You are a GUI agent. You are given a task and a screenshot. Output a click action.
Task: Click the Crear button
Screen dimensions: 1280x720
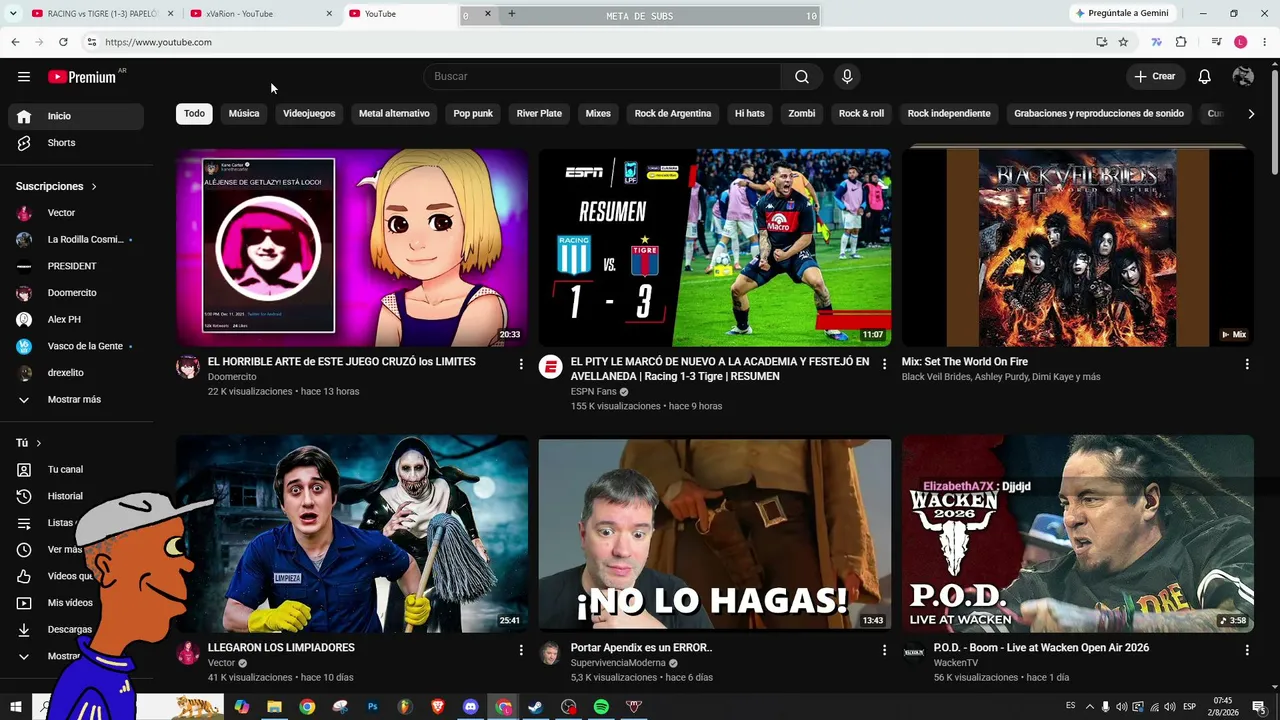pyautogui.click(x=1155, y=77)
